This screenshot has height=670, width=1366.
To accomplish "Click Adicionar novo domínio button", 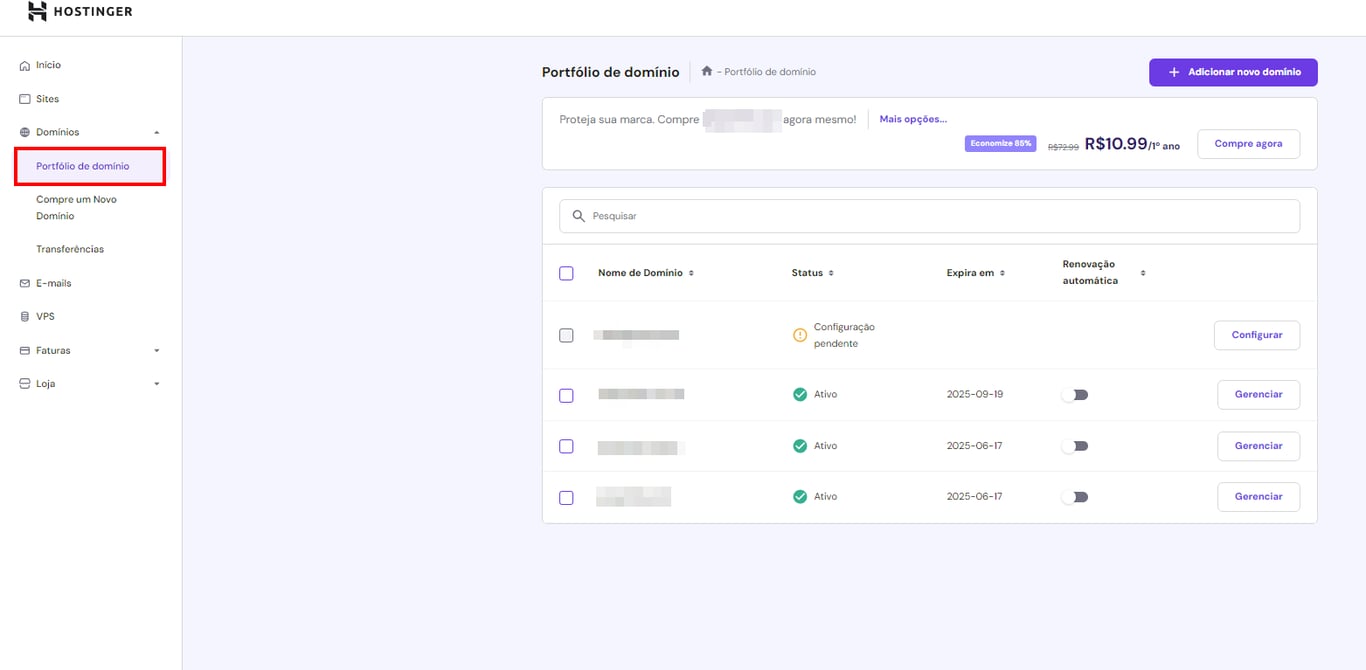I will (1233, 72).
